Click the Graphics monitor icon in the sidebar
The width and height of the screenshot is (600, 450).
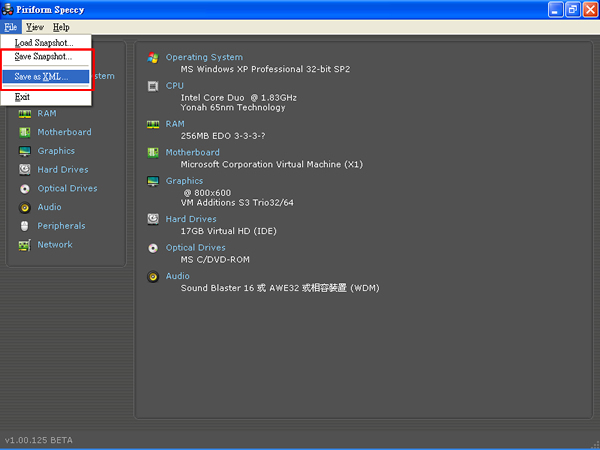(x=25, y=151)
